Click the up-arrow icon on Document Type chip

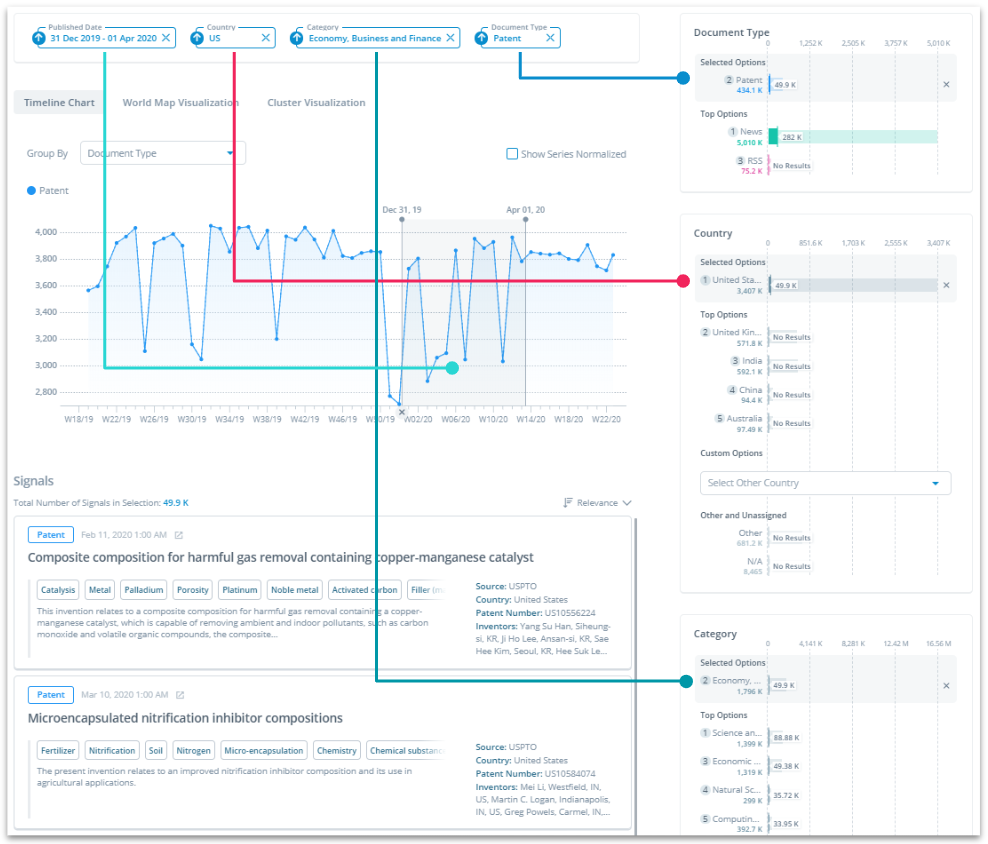click(481, 38)
